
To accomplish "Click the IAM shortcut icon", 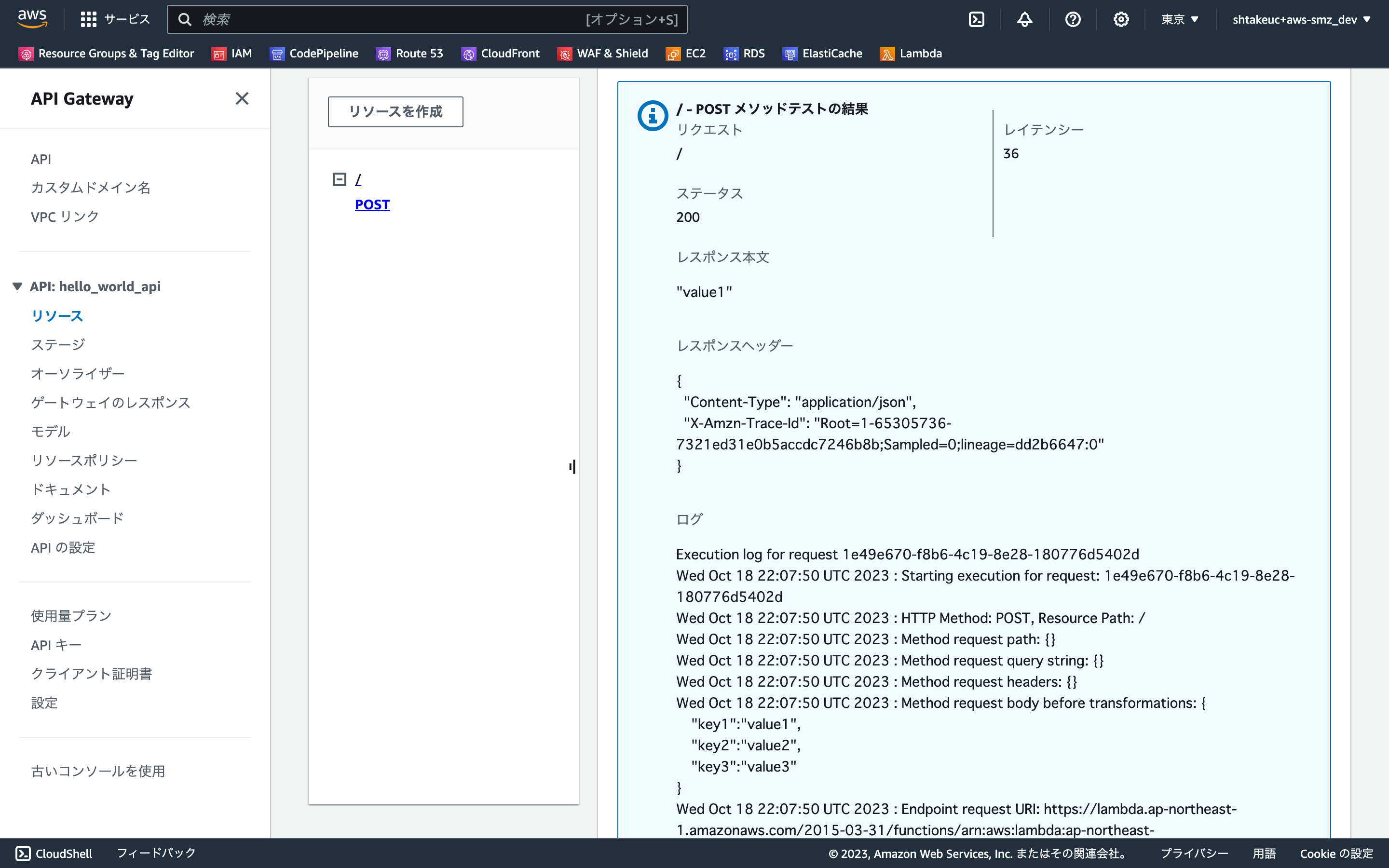I will click(218, 54).
